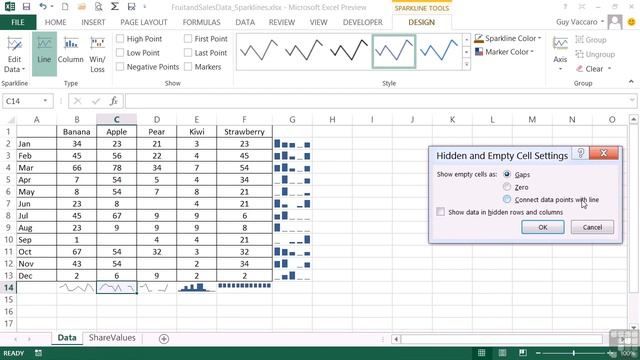Switch to the HOME ribbon tab
This screenshot has height=360, width=640.
[56, 22]
